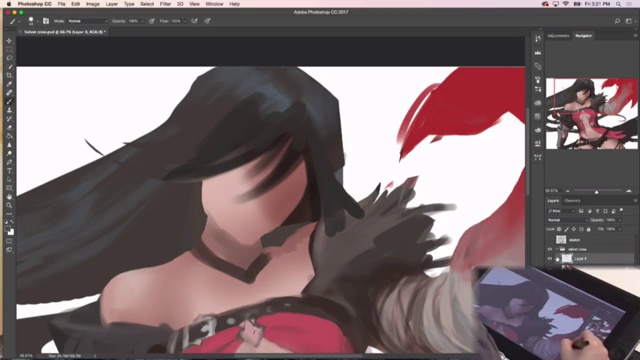Select the Pen tool
The width and height of the screenshot is (640, 360).
point(9,162)
